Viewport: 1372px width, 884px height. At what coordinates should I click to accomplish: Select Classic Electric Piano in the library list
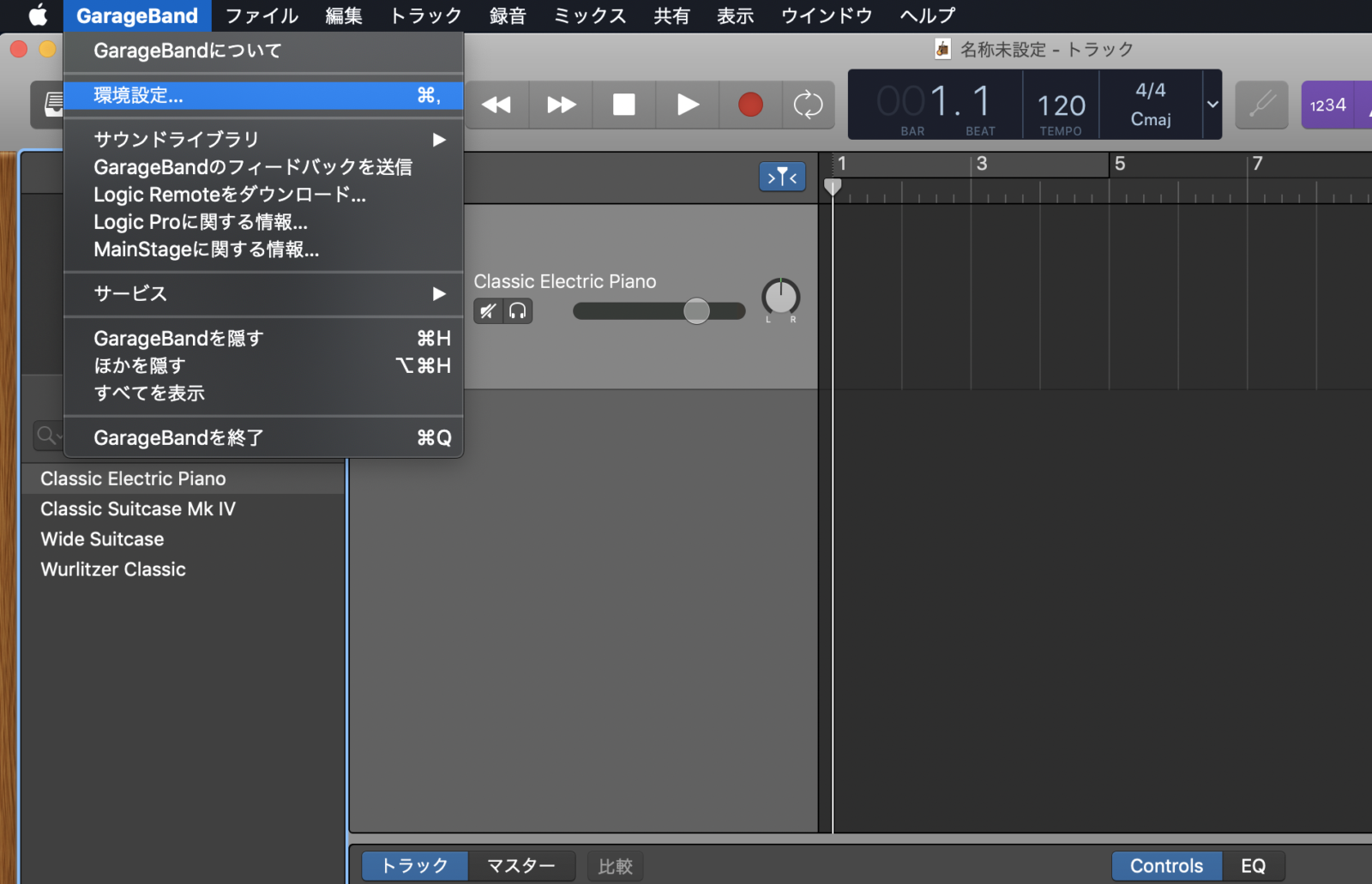point(183,478)
